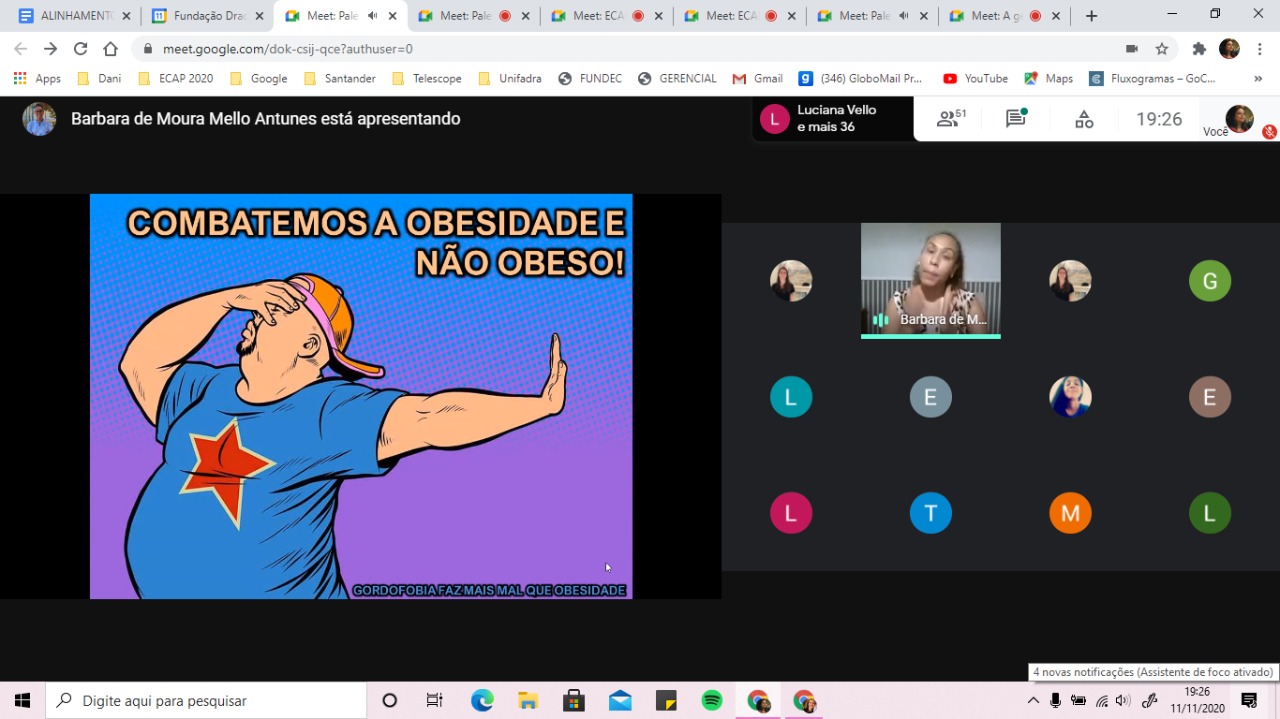Open Cortana circle on the taskbar

point(390,701)
